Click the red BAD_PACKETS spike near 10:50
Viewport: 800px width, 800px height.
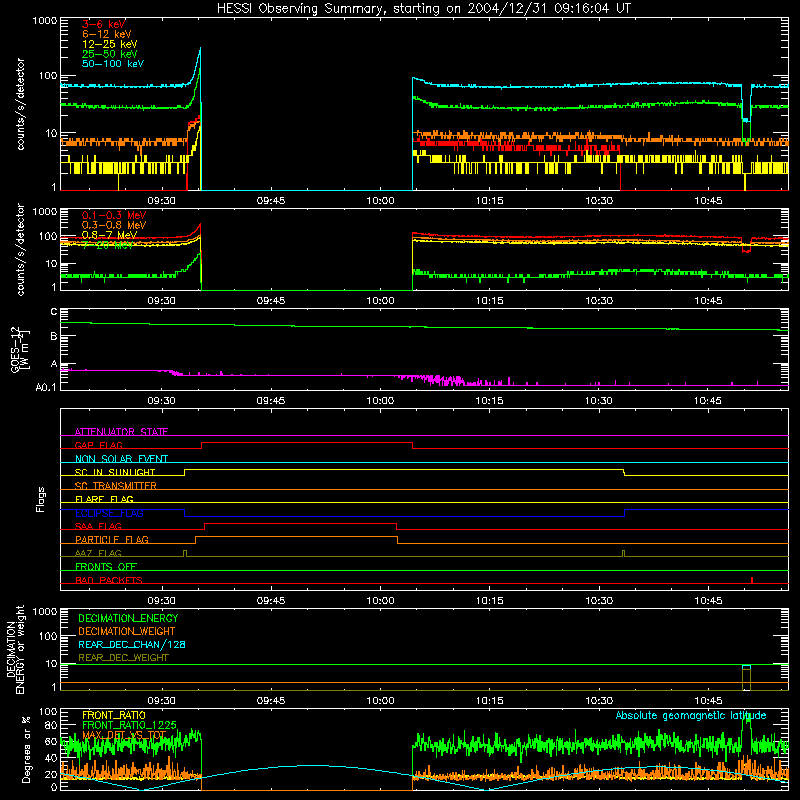click(752, 580)
